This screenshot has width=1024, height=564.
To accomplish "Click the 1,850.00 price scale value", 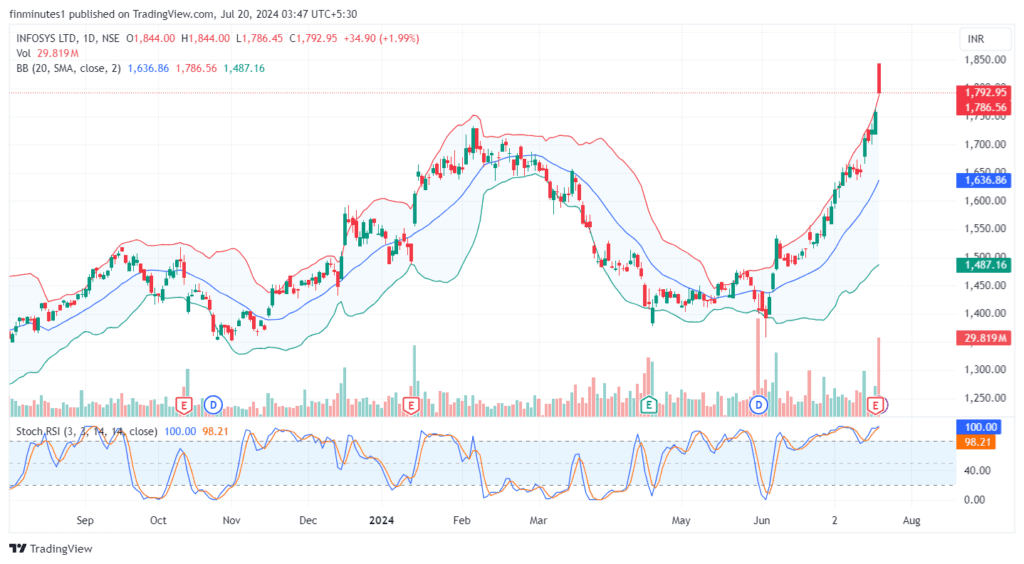I will pos(985,60).
